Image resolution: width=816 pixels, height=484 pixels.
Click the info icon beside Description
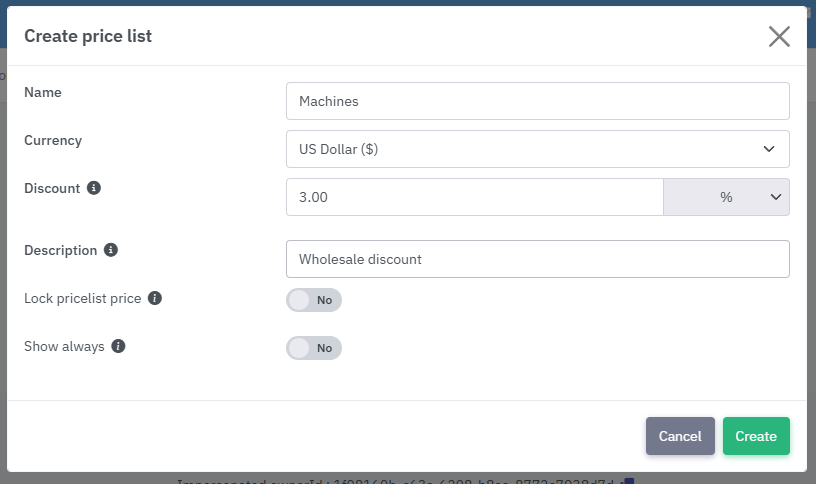(x=111, y=250)
